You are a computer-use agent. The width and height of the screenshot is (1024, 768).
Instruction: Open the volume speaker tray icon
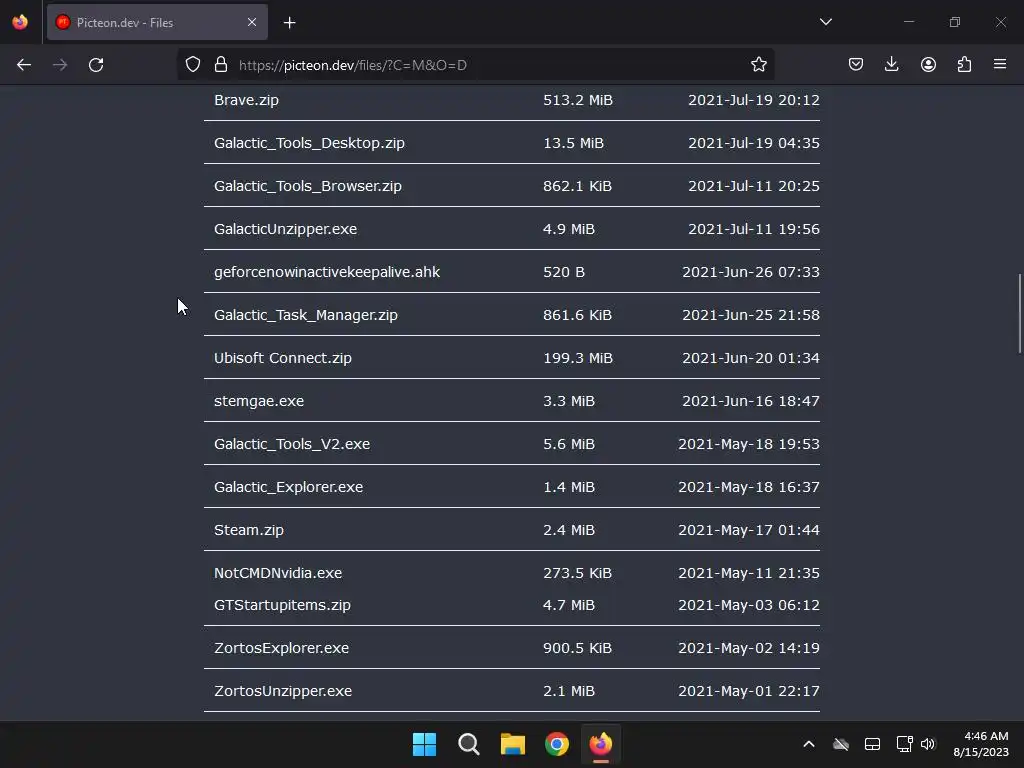[928, 744]
